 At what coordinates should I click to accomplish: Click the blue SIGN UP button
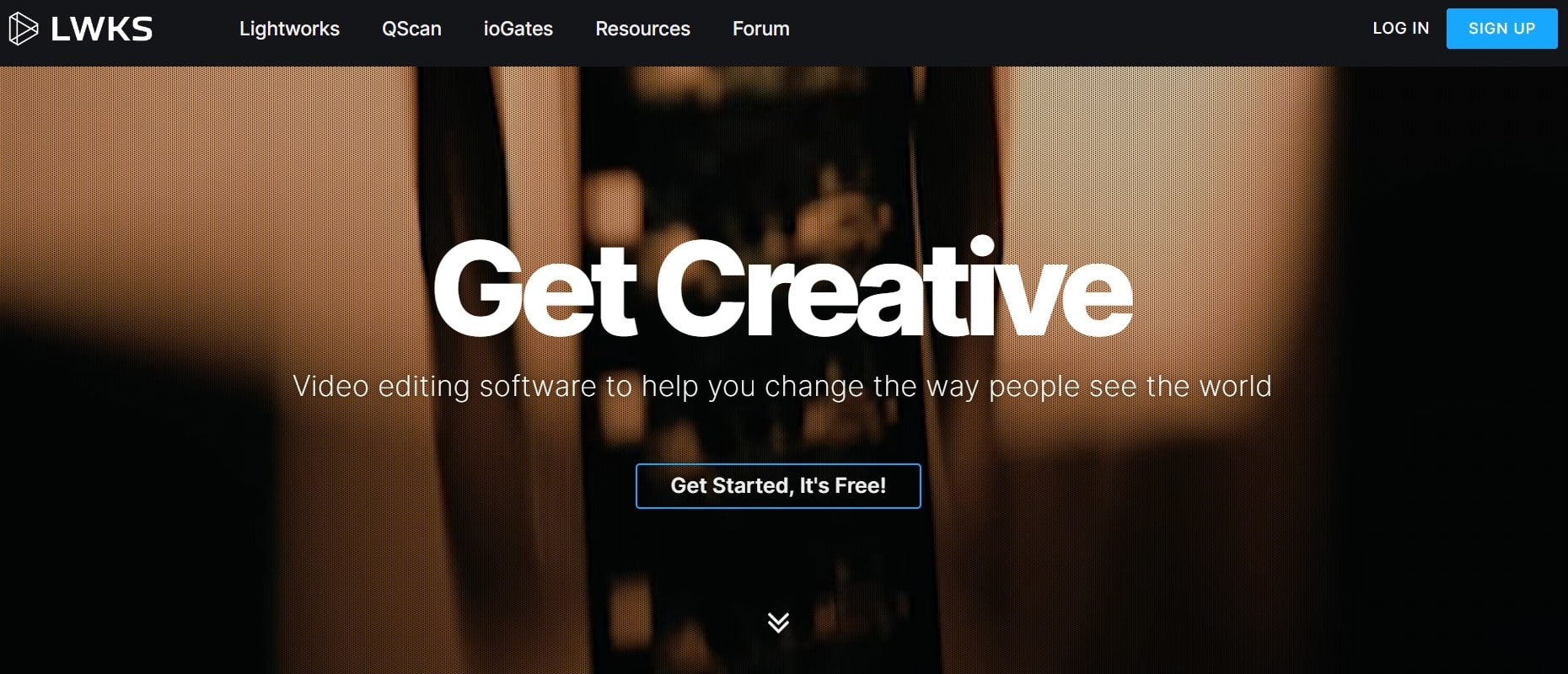click(x=1501, y=29)
